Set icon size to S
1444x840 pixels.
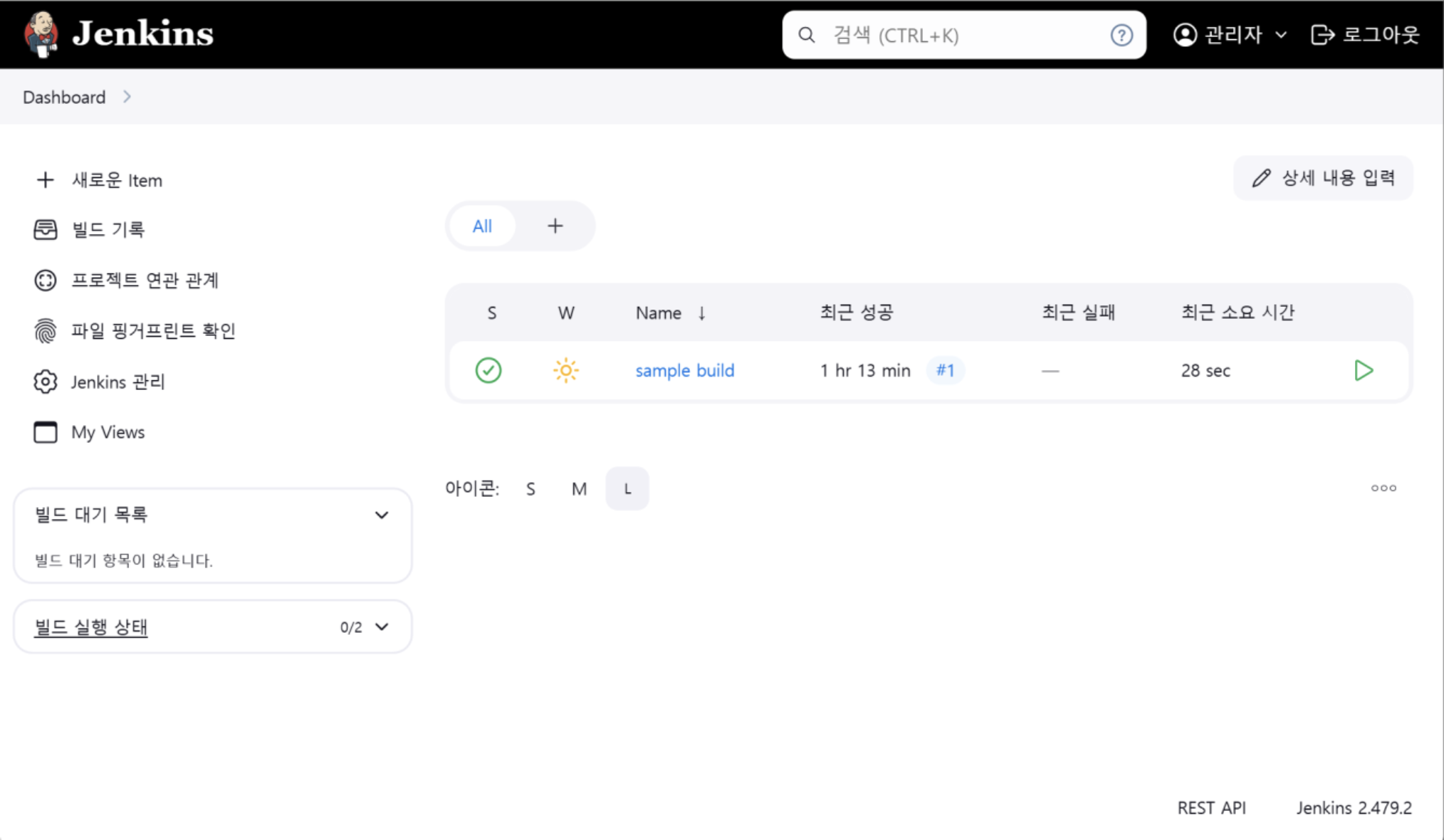coord(530,489)
